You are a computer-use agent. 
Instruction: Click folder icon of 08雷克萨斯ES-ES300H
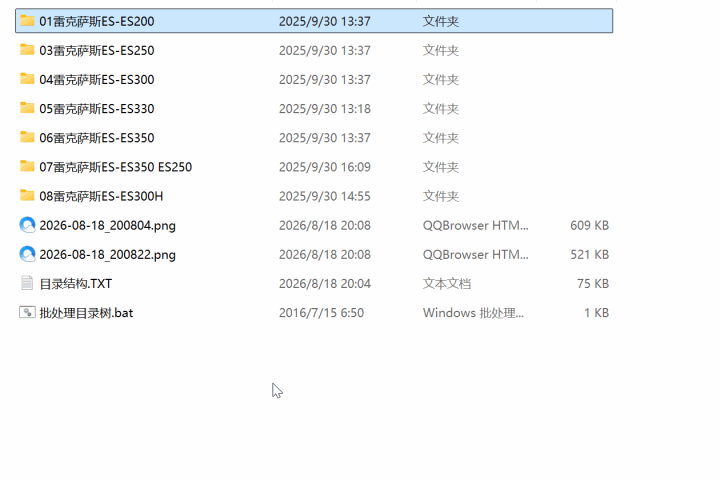point(27,196)
